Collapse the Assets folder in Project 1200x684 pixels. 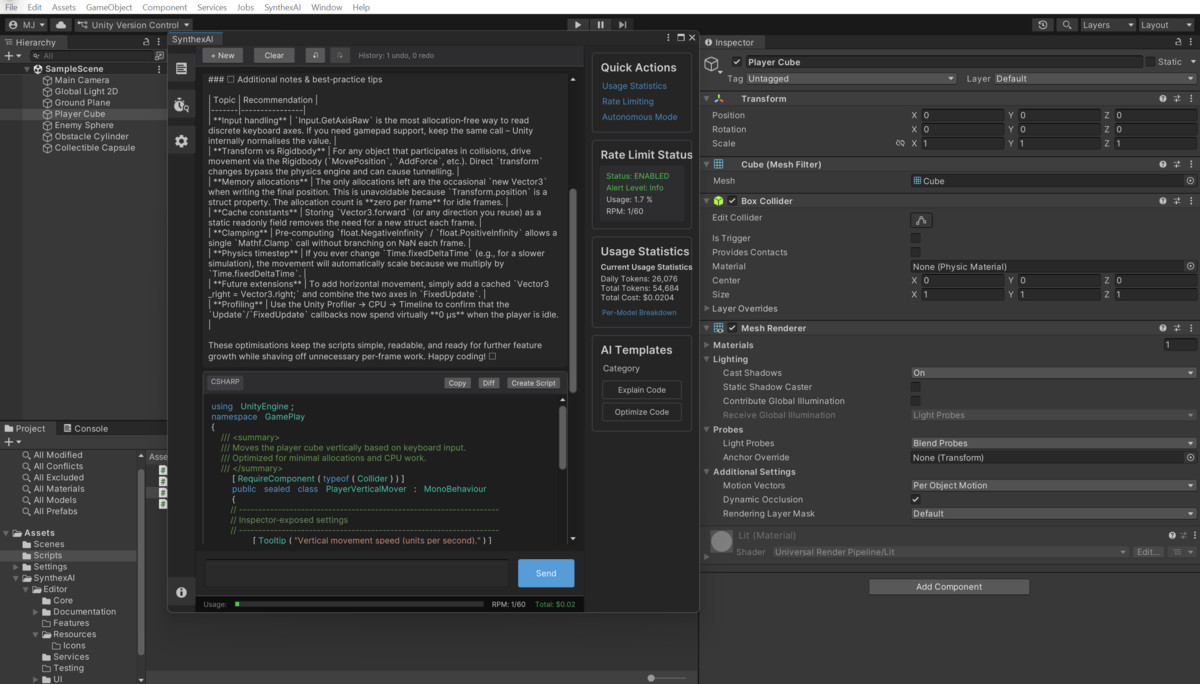click(6, 533)
